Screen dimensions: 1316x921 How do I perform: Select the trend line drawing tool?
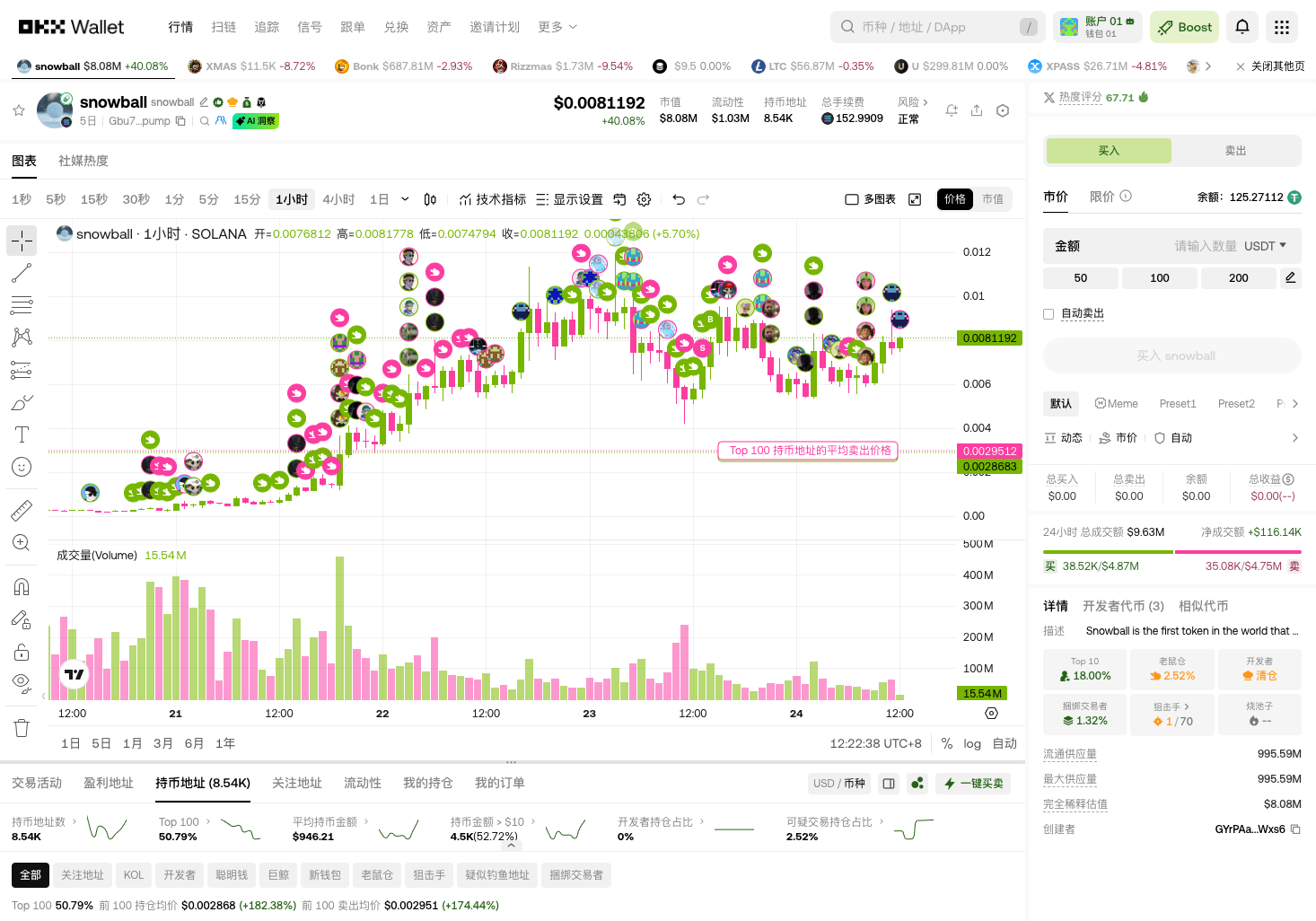coord(22,272)
